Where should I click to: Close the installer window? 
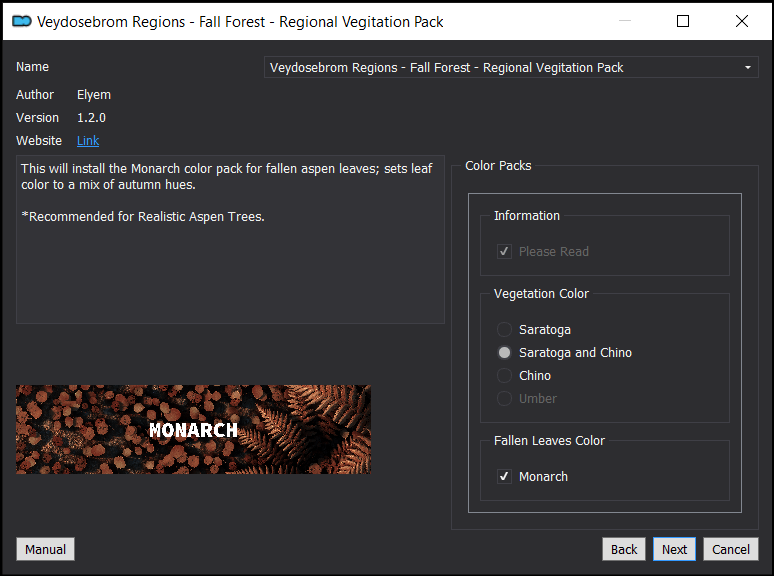[x=741, y=21]
